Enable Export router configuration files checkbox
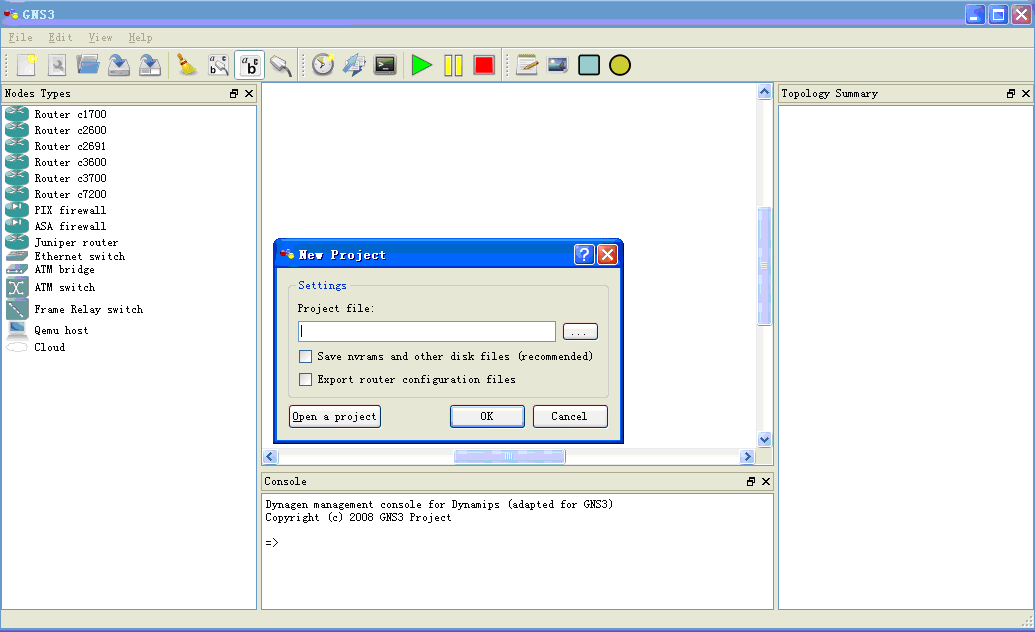The width and height of the screenshot is (1035, 632). (x=306, y=380)
